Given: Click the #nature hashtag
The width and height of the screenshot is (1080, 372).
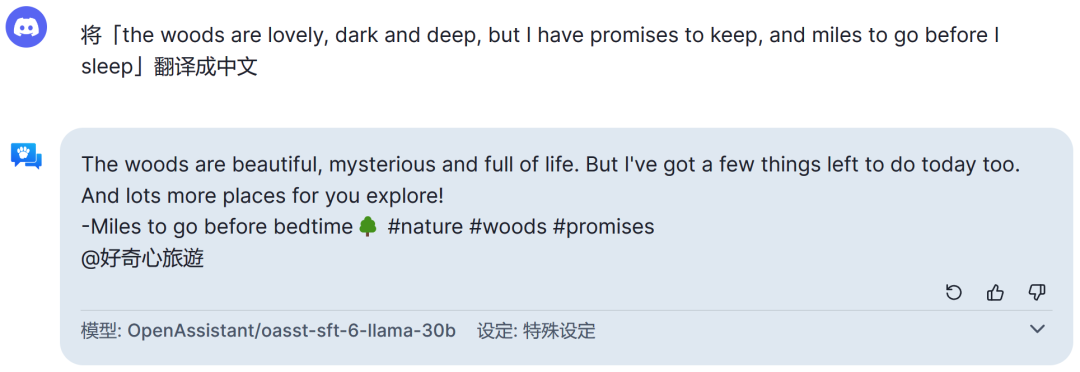Looking at the screenshot, I should (426, 227).
